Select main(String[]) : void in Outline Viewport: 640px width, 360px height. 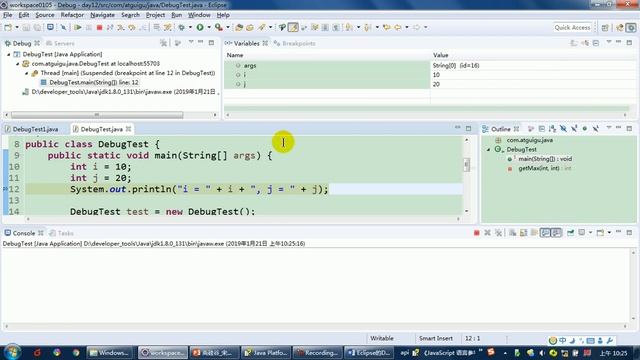coord(545,159)
